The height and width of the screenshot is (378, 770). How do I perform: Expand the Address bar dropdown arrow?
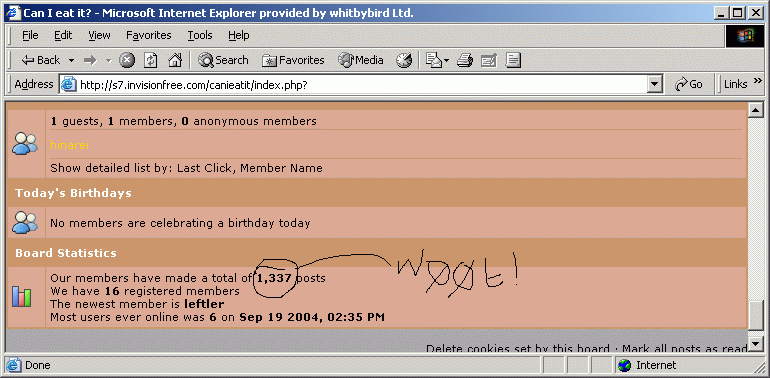click(654, 85)
